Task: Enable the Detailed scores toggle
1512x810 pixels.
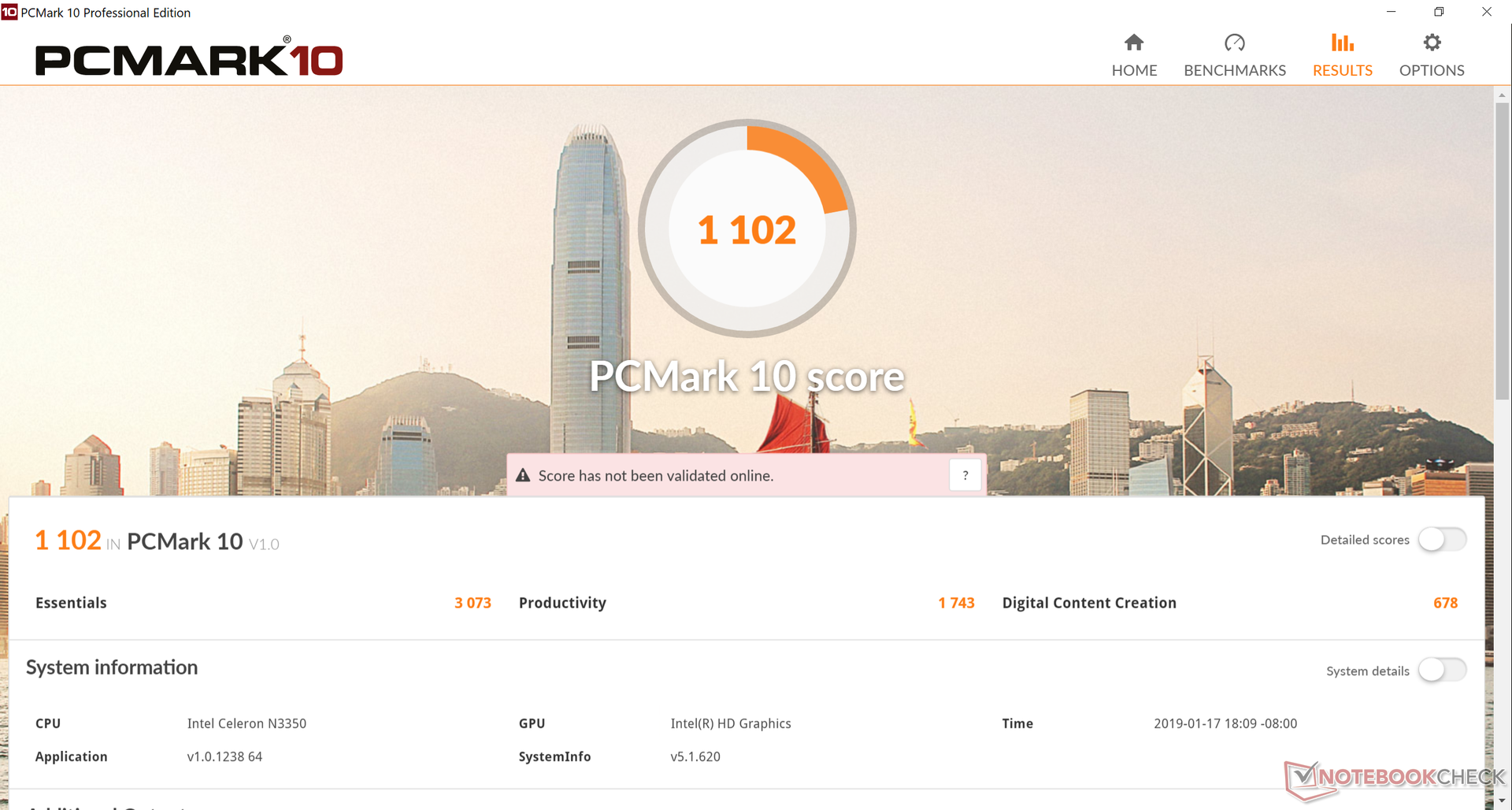Action: (x=1442, y=540)
